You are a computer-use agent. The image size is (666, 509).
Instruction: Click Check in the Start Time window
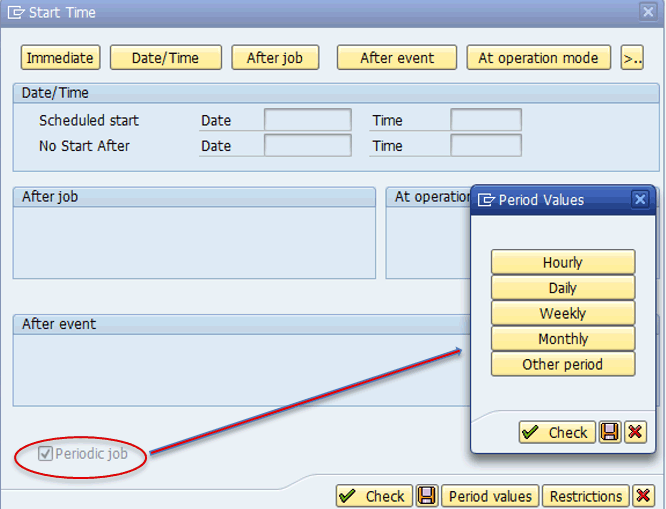coord(374,496)
